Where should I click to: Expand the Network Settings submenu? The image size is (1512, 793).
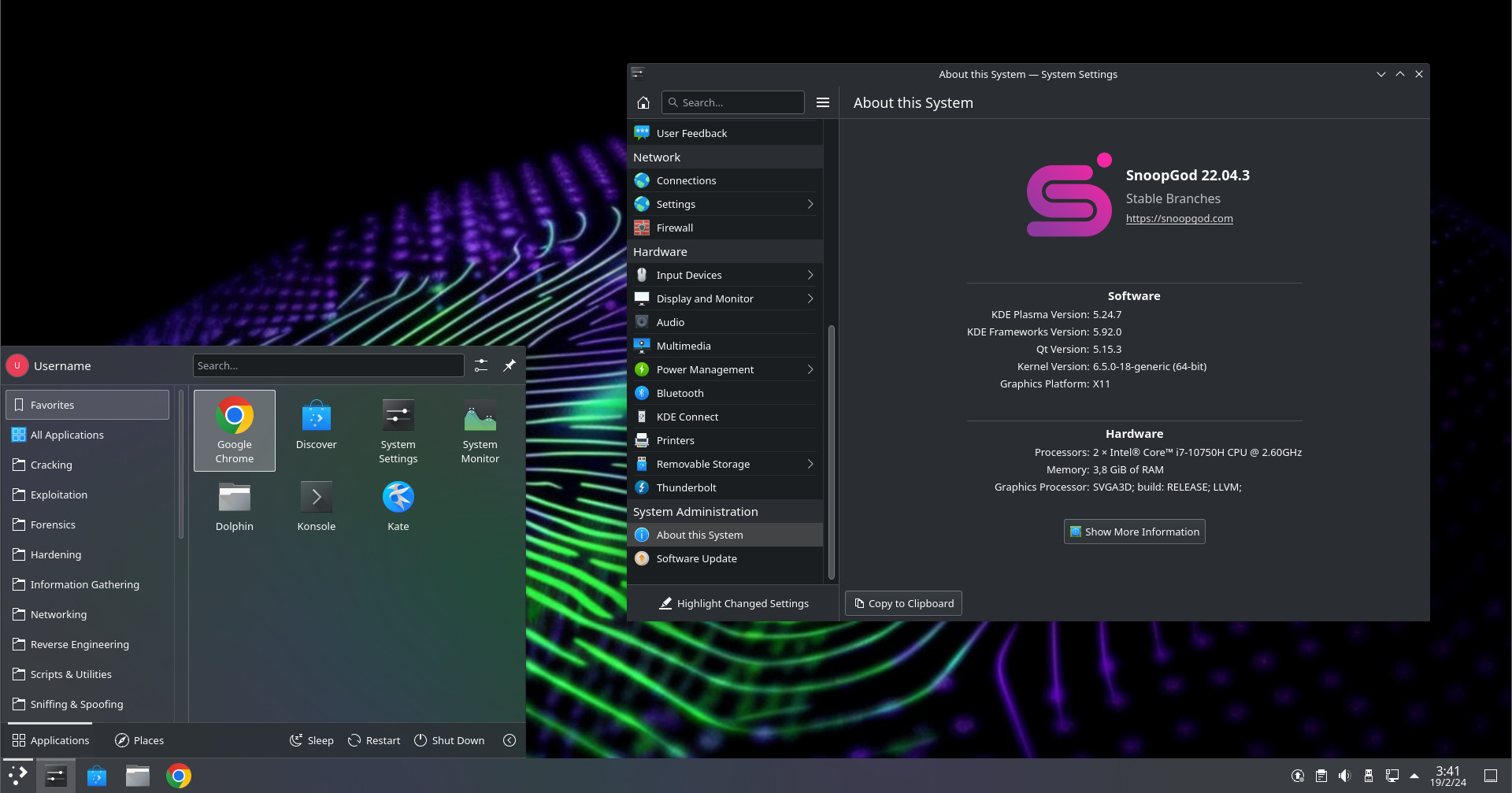click(x=724, y=204)
